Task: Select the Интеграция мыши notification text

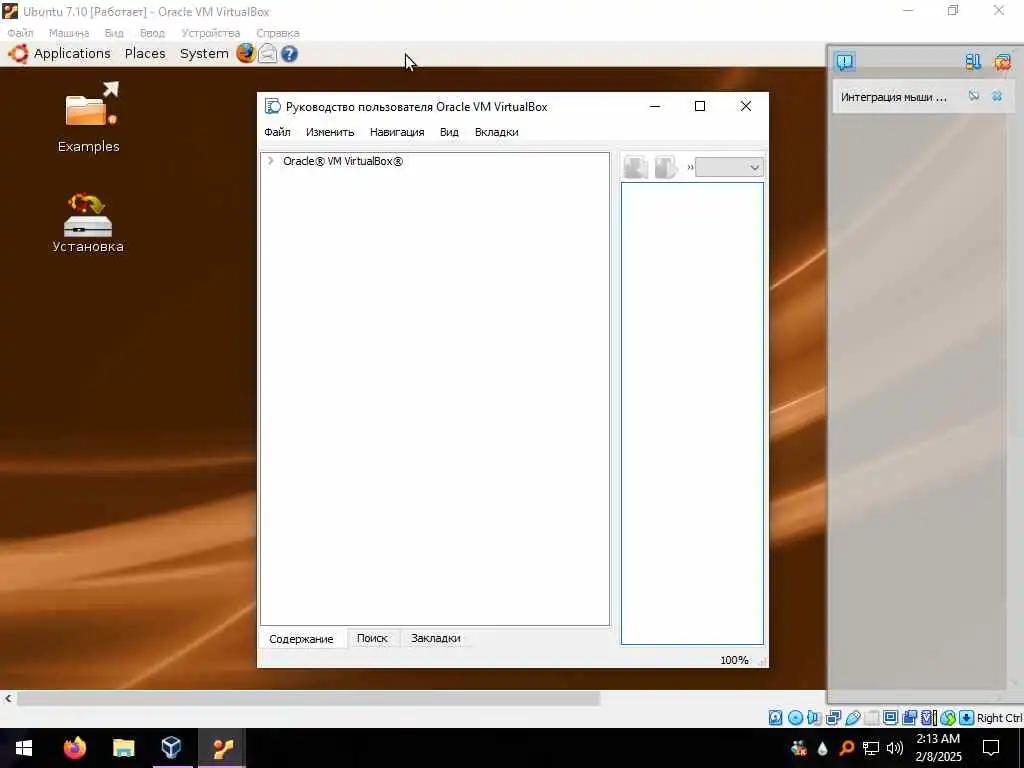Action: (893, 97)
